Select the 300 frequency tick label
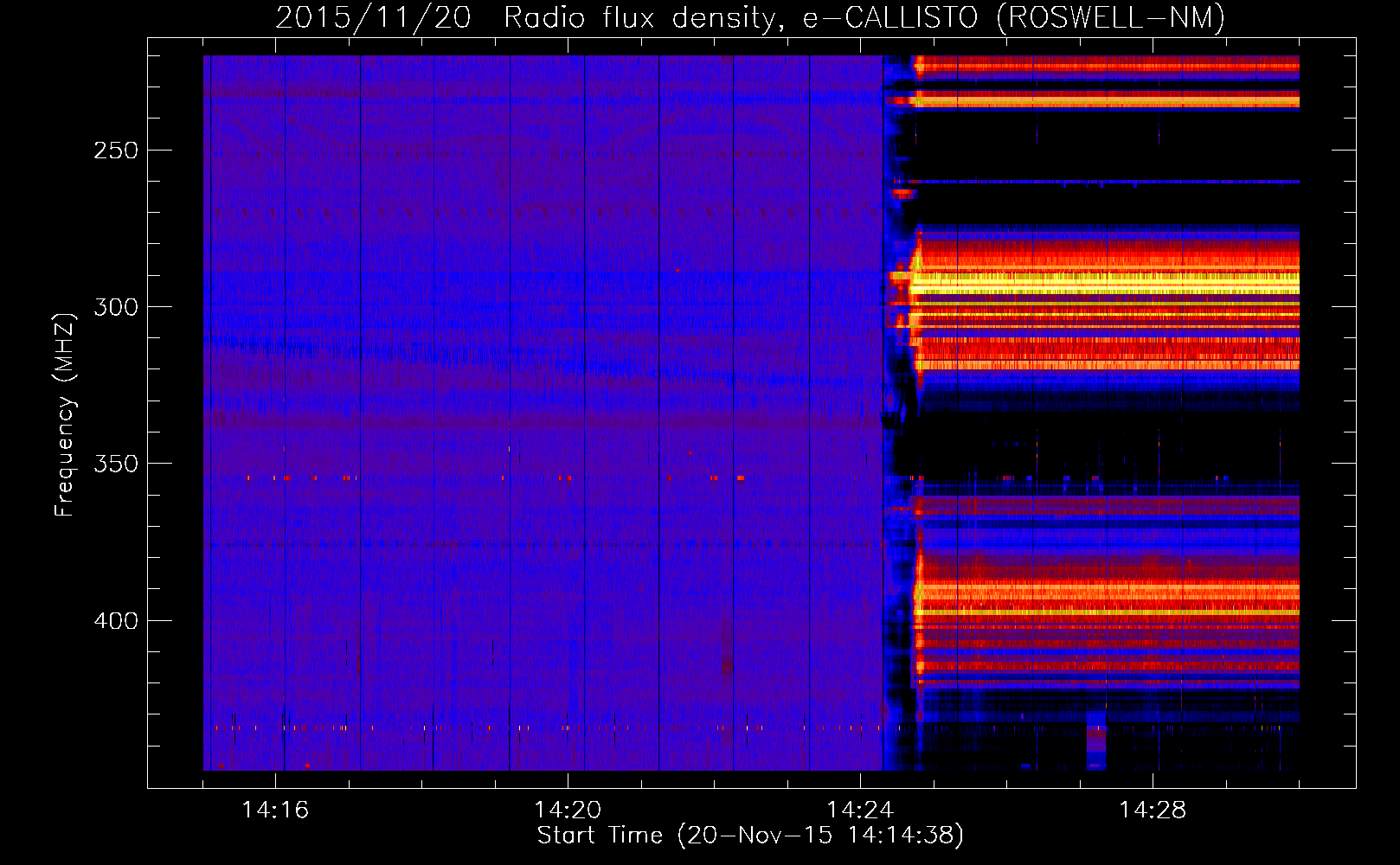1400x865 pixels. tap(116, 307)
